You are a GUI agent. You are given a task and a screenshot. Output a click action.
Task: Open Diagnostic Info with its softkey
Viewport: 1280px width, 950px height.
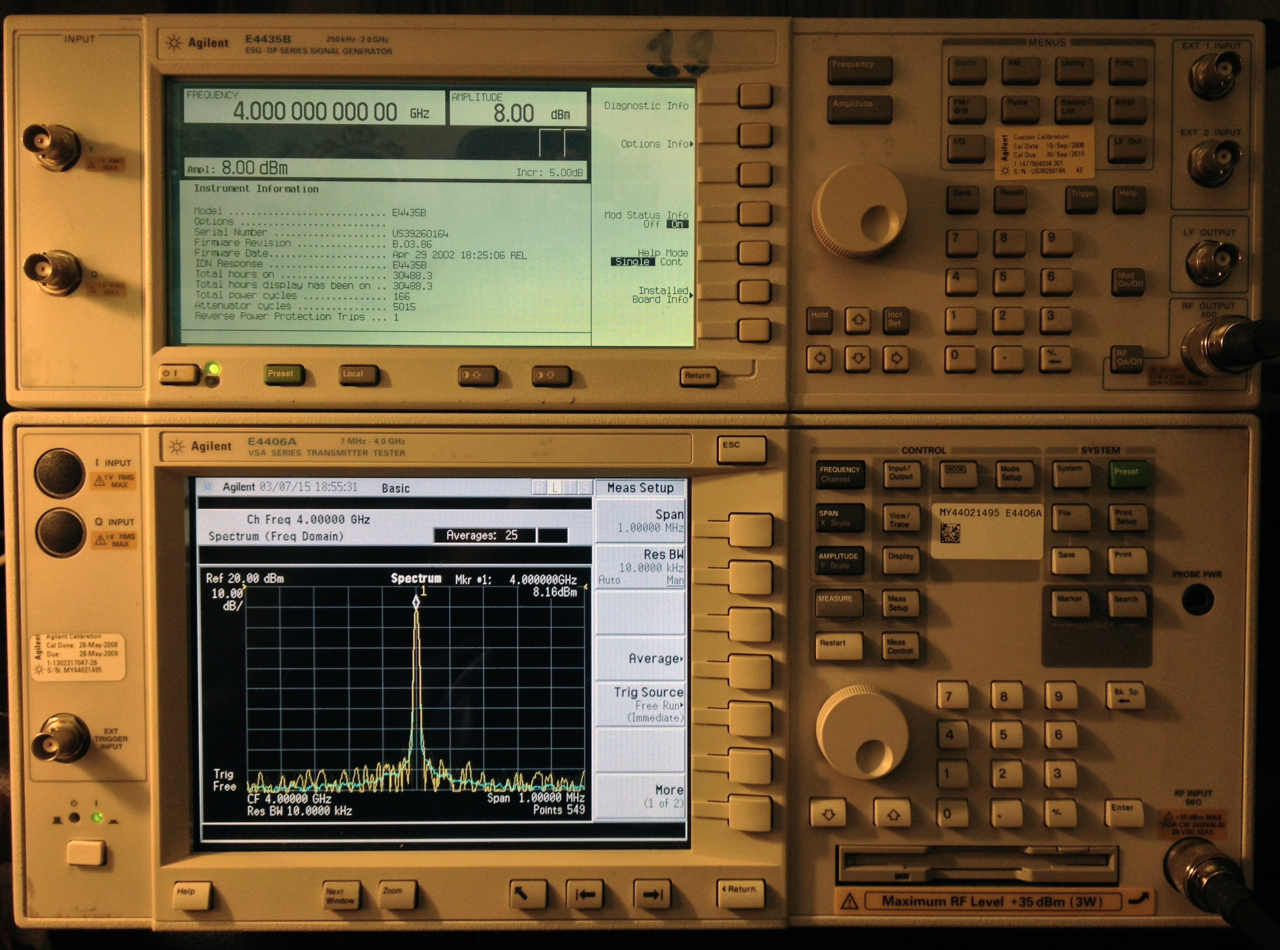(755, 95)
